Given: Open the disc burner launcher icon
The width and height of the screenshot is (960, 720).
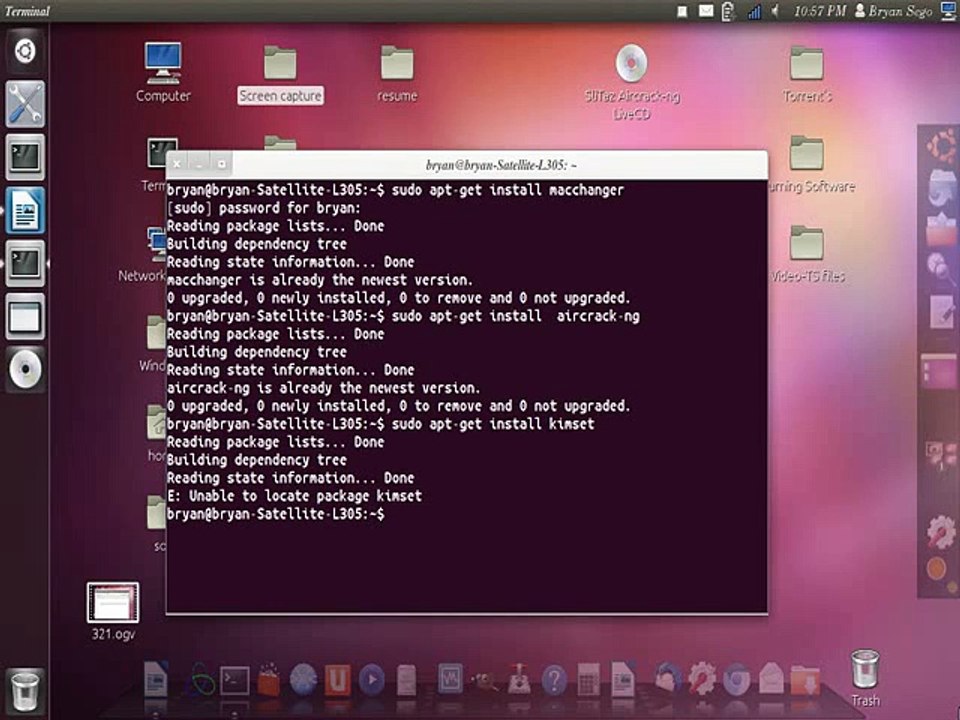Looking at the screenshot, I should pyautogui.click(x=25, y=369).
